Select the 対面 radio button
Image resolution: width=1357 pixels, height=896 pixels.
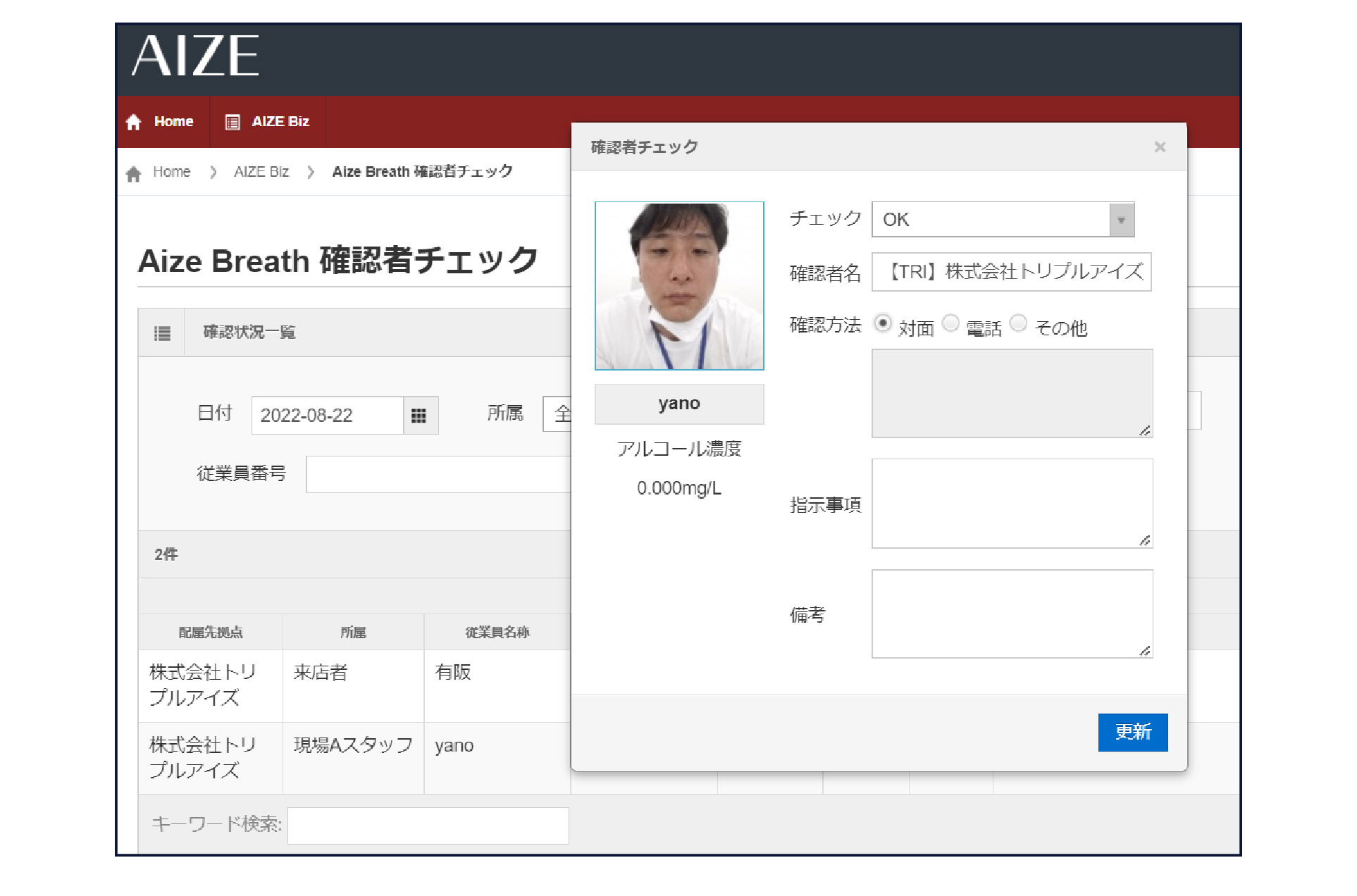pyautogui.click(x=882, y=323)
